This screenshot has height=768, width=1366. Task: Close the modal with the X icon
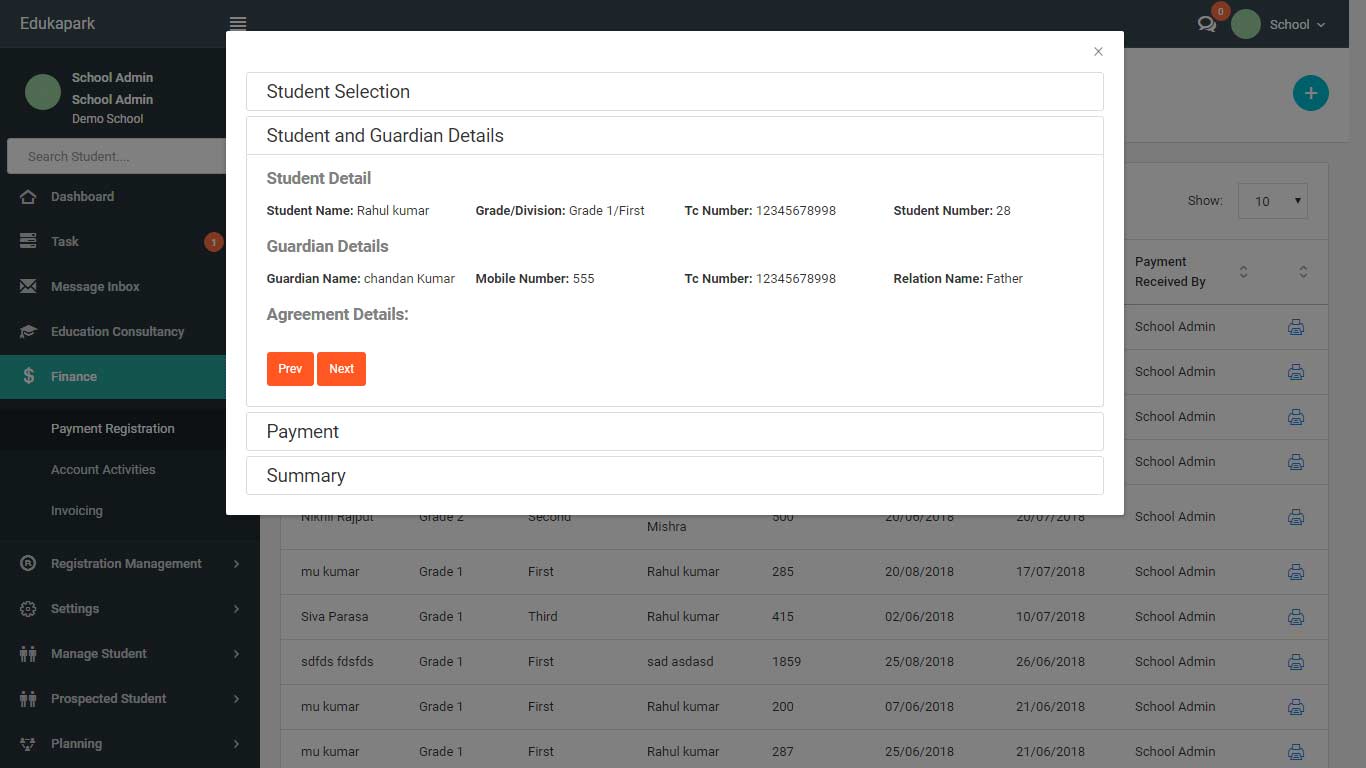(x=1098, y=51)
